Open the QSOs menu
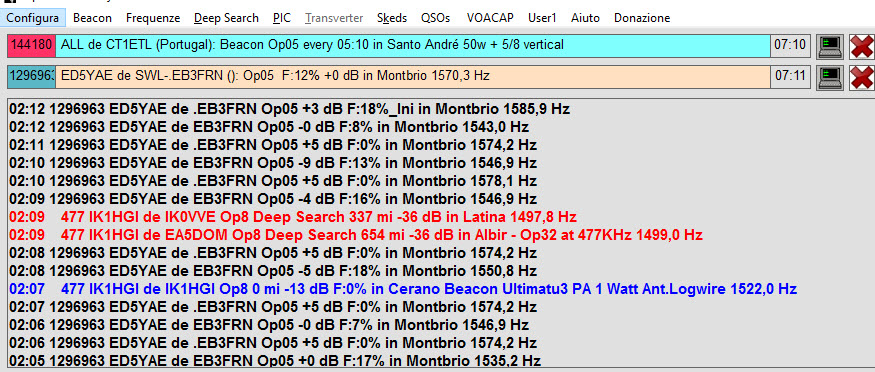This screenshot has width=875, height=372. tap(435, 18)
